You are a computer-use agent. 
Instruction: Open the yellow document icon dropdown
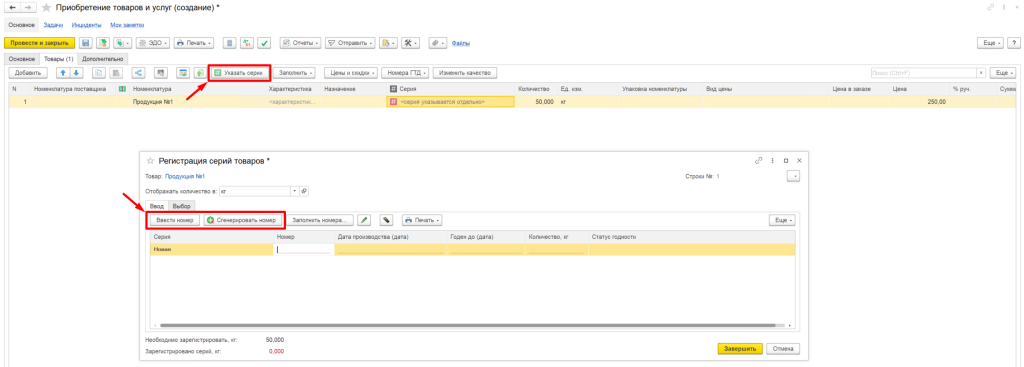tap(388, 43)
